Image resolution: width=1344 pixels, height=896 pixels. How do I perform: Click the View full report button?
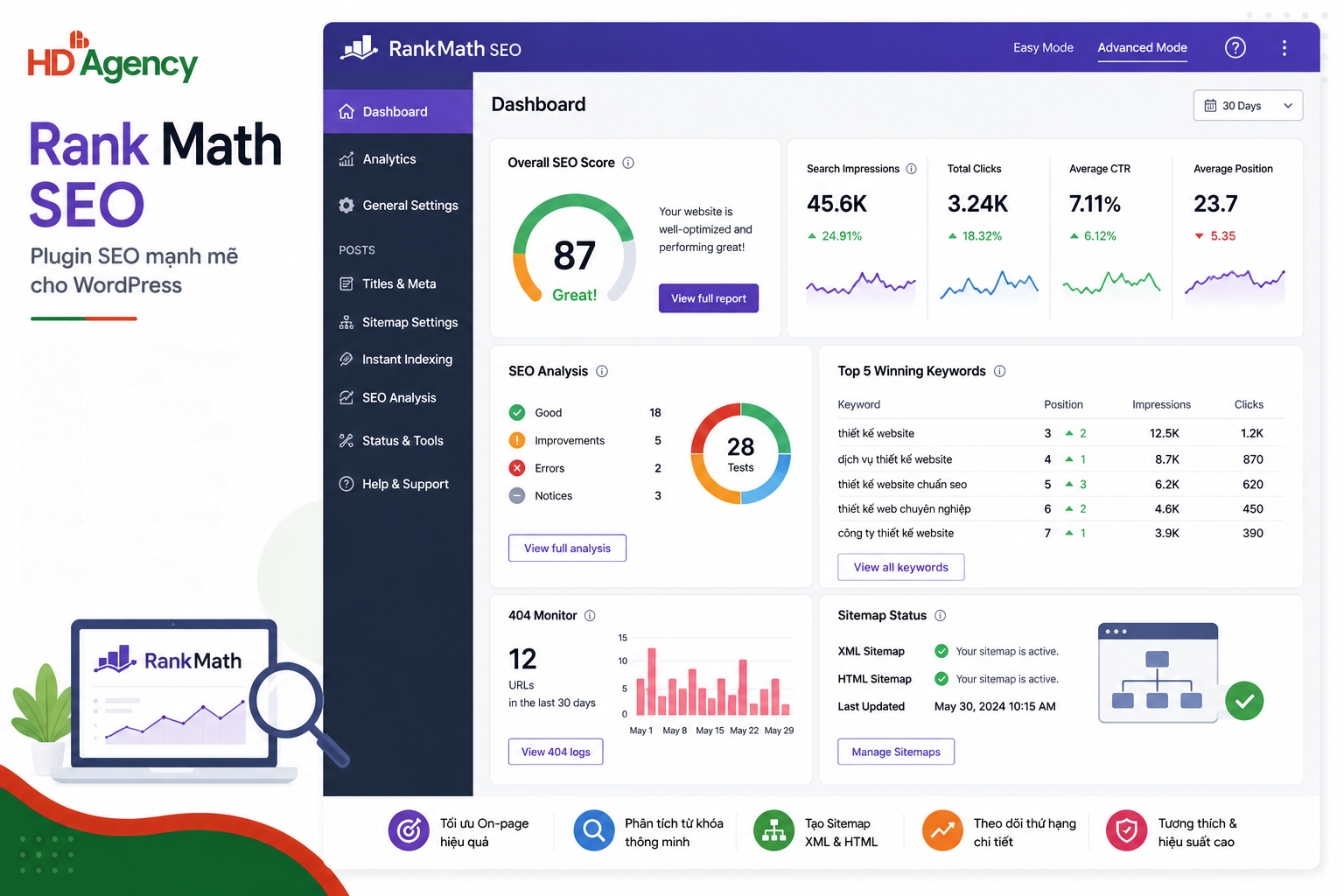(x=709, y=298)
